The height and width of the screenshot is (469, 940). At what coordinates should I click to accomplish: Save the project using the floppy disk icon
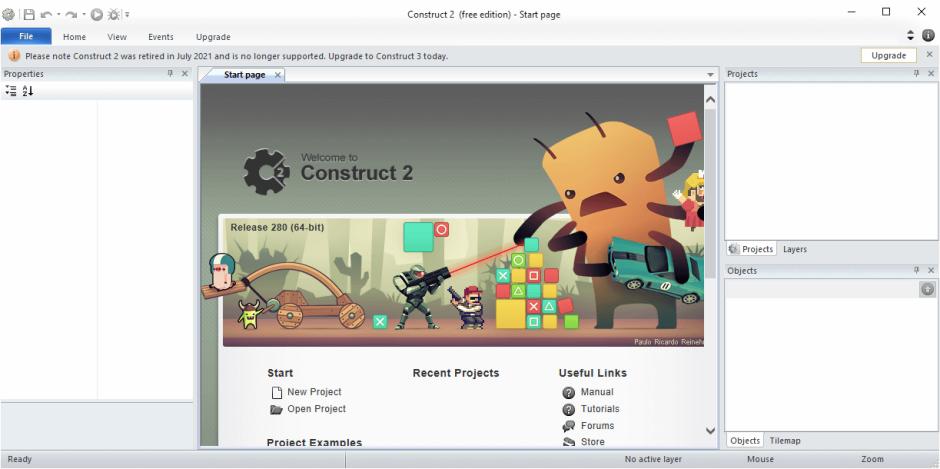pos(28,14)
